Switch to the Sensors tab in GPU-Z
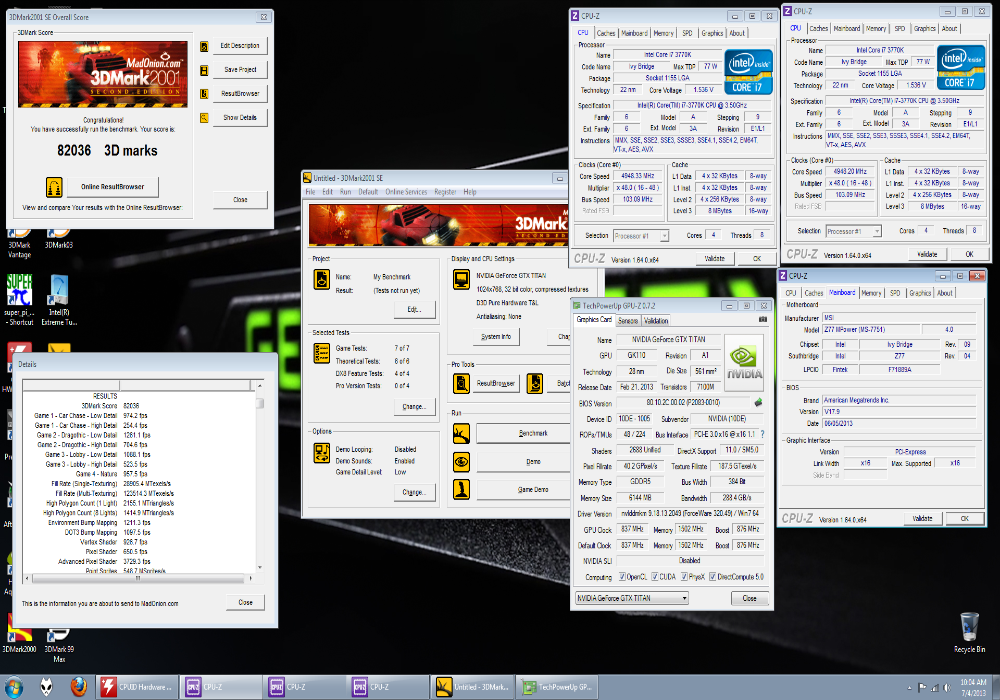 click(628, 321)
